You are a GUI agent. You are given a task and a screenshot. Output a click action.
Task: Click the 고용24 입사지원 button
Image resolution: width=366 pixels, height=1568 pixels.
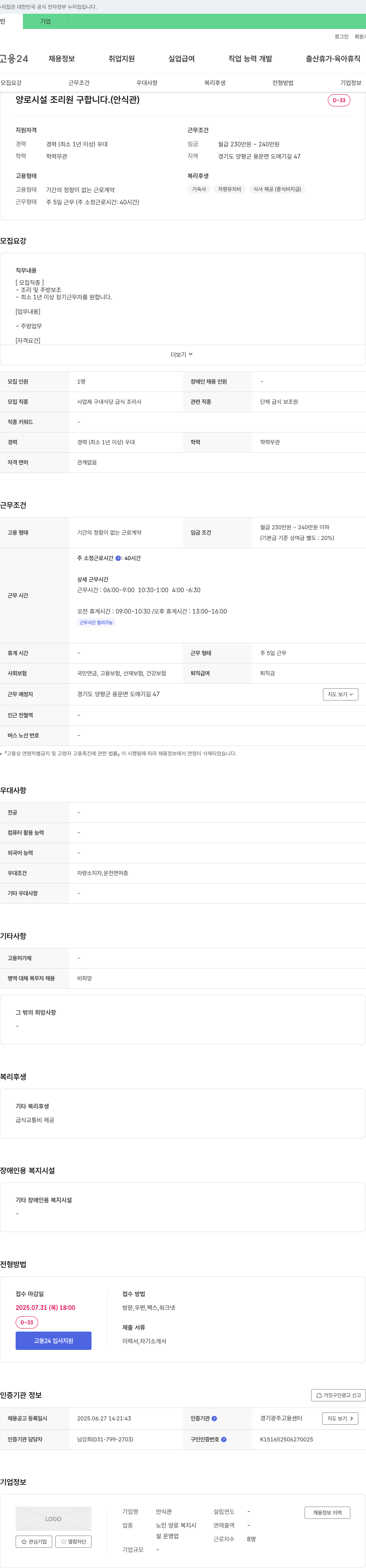click(x=54, y=1341)
